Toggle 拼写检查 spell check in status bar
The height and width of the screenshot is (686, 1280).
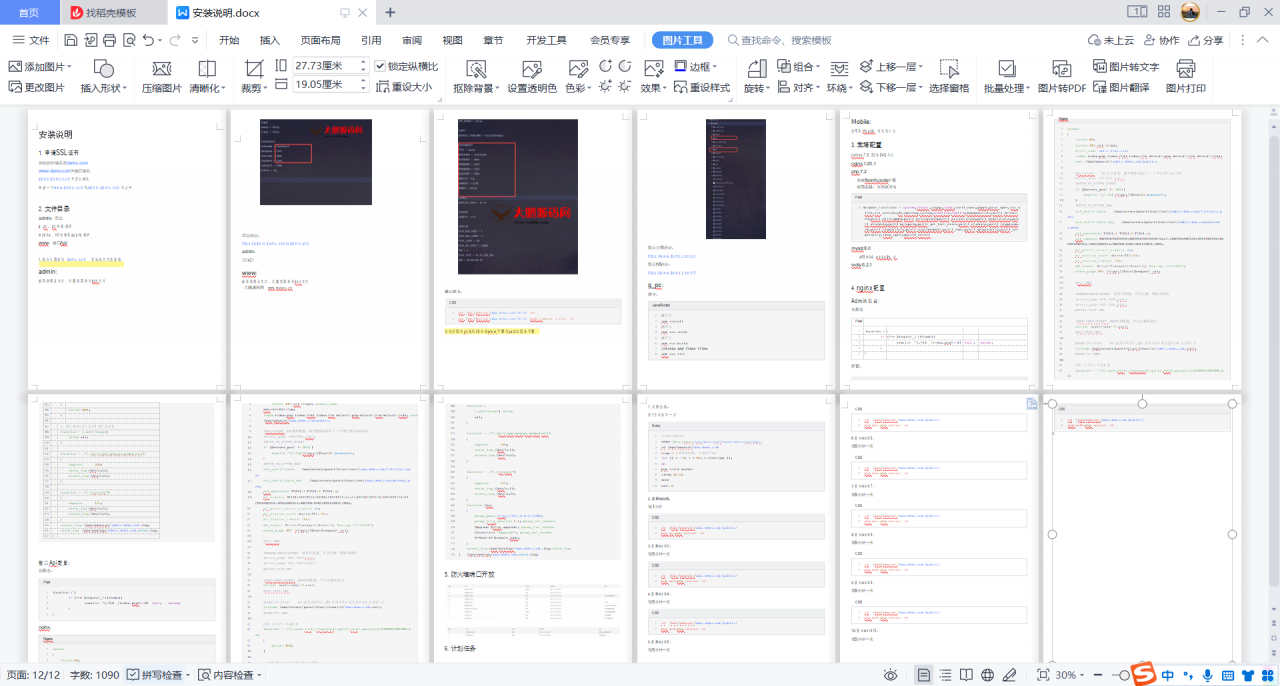(155, 675)
